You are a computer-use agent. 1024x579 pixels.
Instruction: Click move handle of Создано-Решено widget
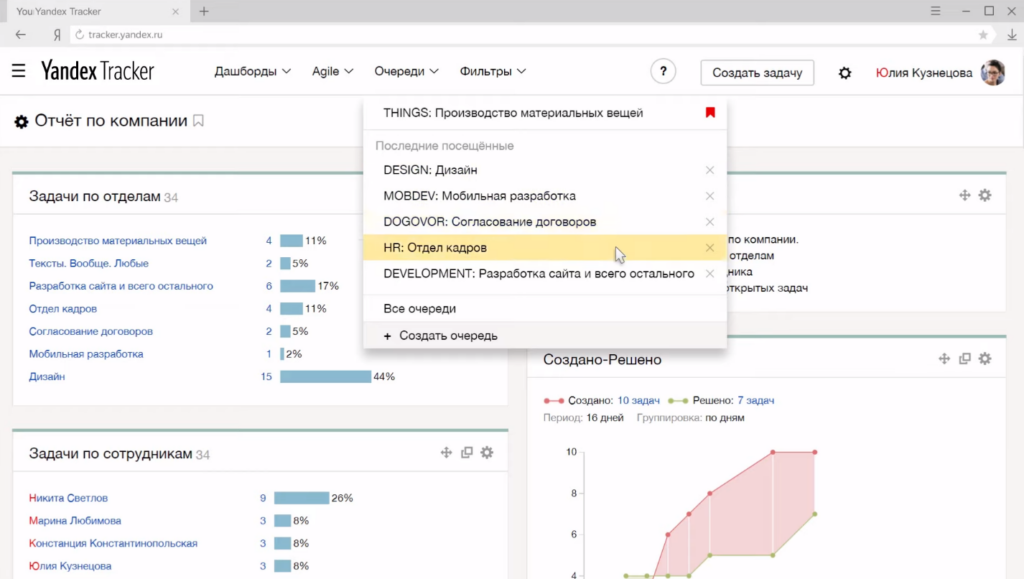coord(944,359)
